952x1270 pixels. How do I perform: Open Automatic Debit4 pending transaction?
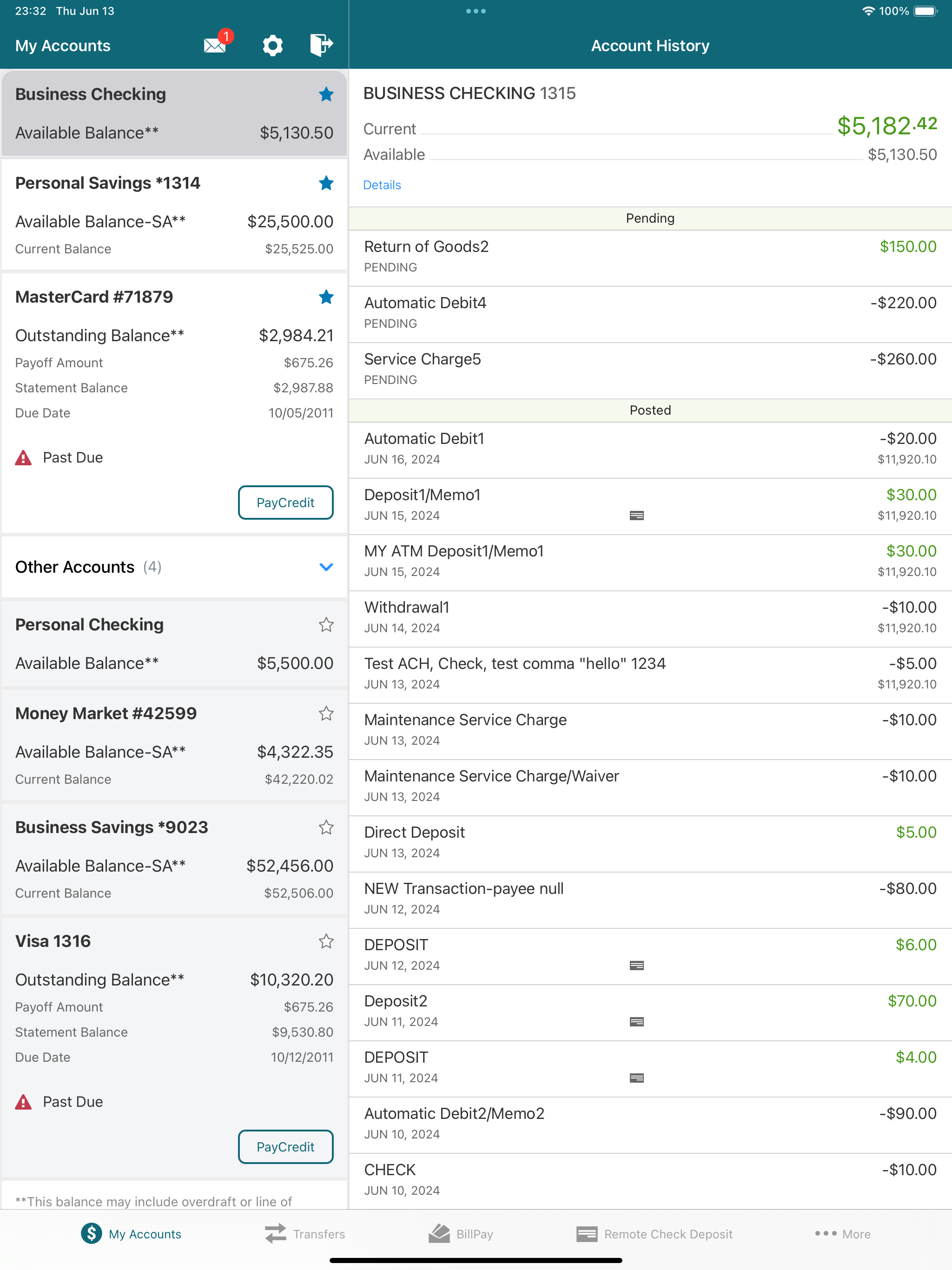[650, 314]
